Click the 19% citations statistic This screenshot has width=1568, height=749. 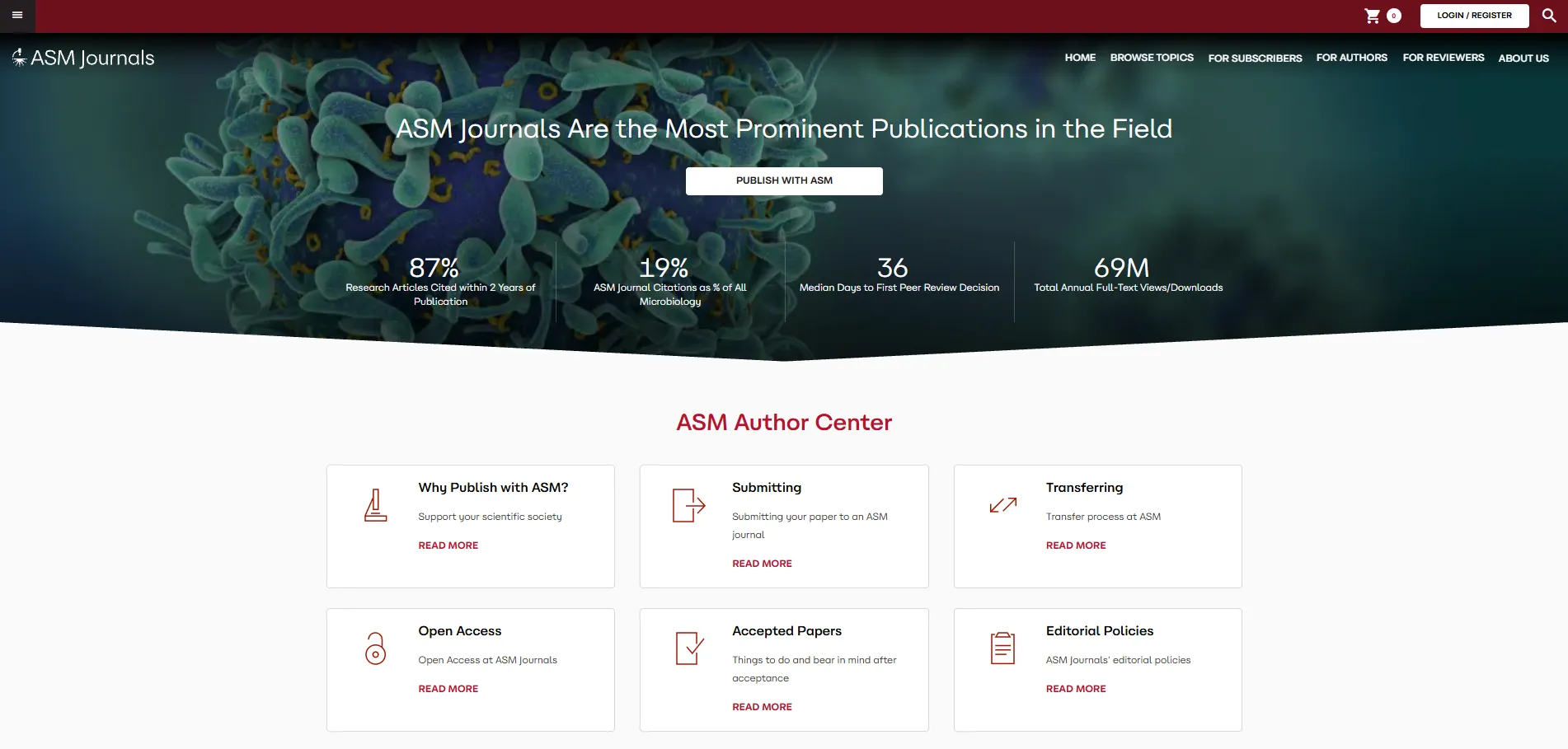[x=664, y=268]
